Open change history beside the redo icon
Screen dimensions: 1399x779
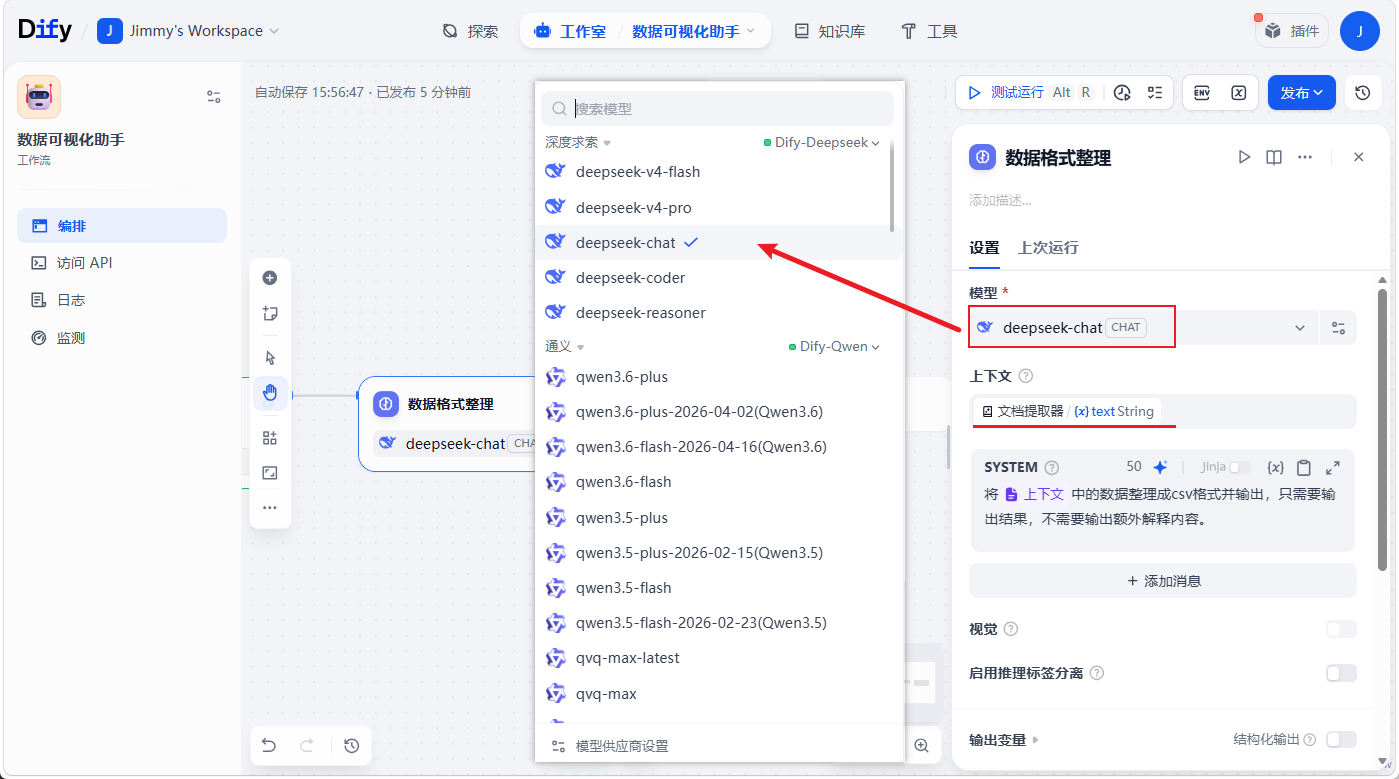pos(351,745)
